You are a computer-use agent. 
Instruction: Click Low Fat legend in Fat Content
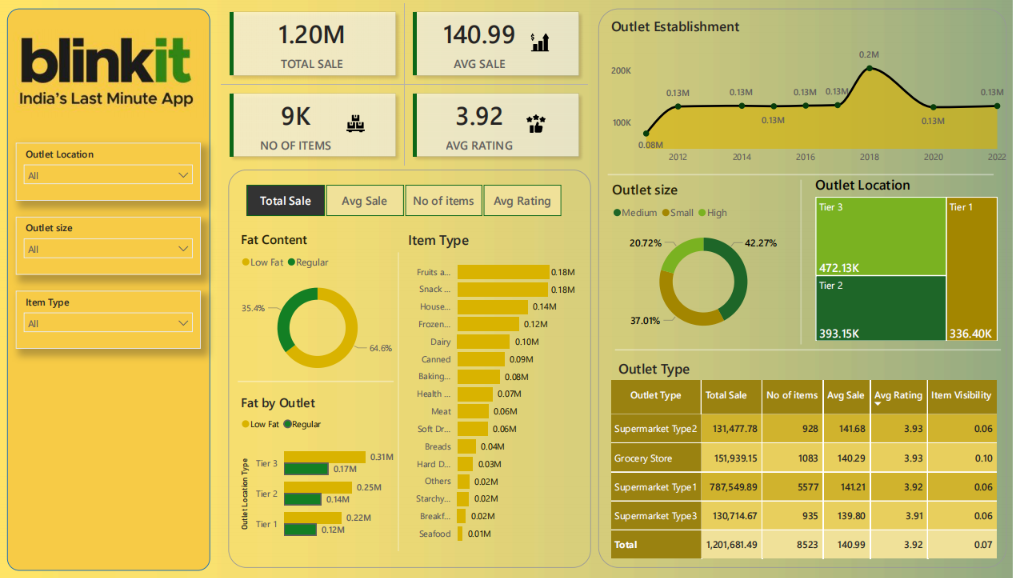(x=262, y=262)
